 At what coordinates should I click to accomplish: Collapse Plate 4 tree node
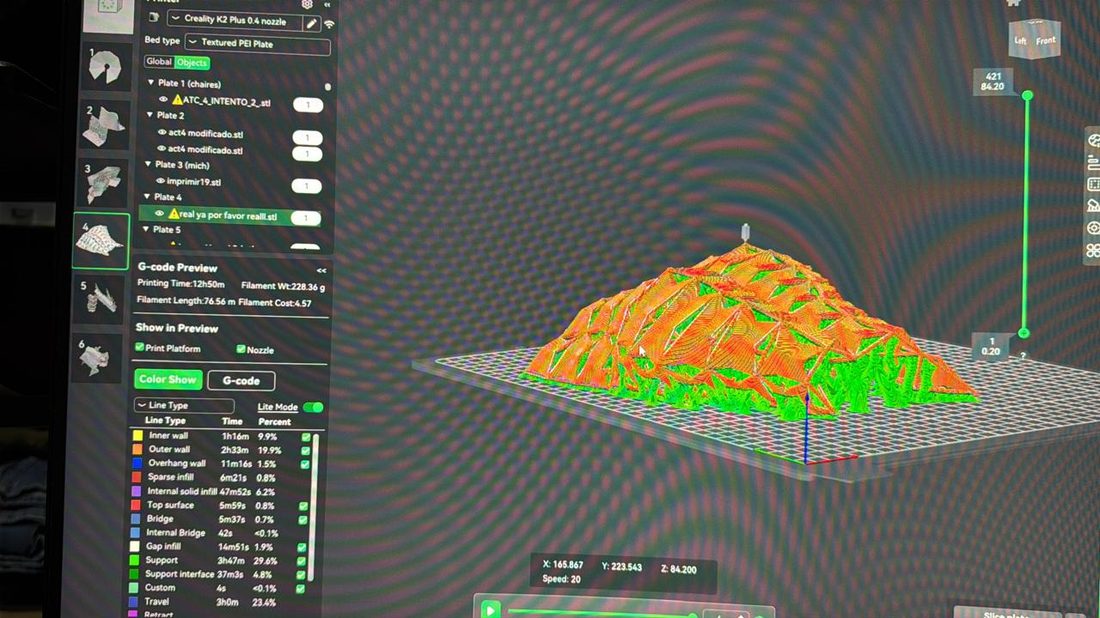click(147, 197)
